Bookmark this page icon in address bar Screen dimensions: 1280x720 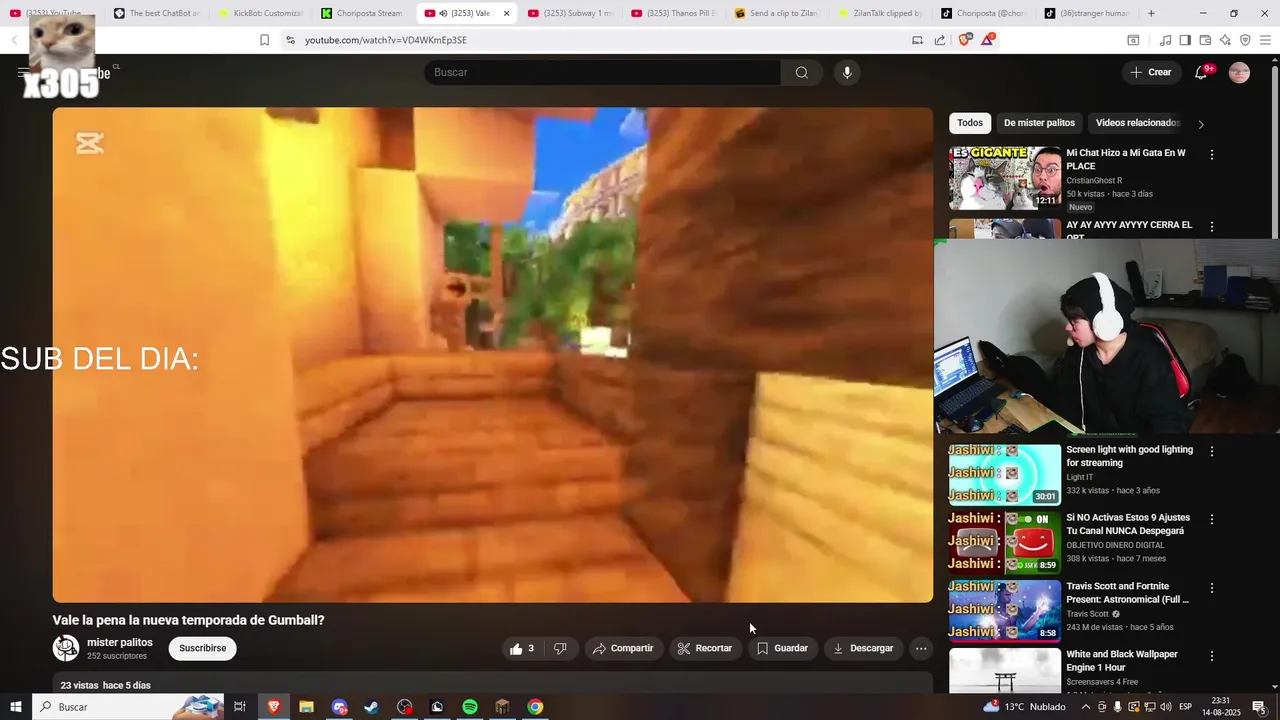(x=264, y=40)
